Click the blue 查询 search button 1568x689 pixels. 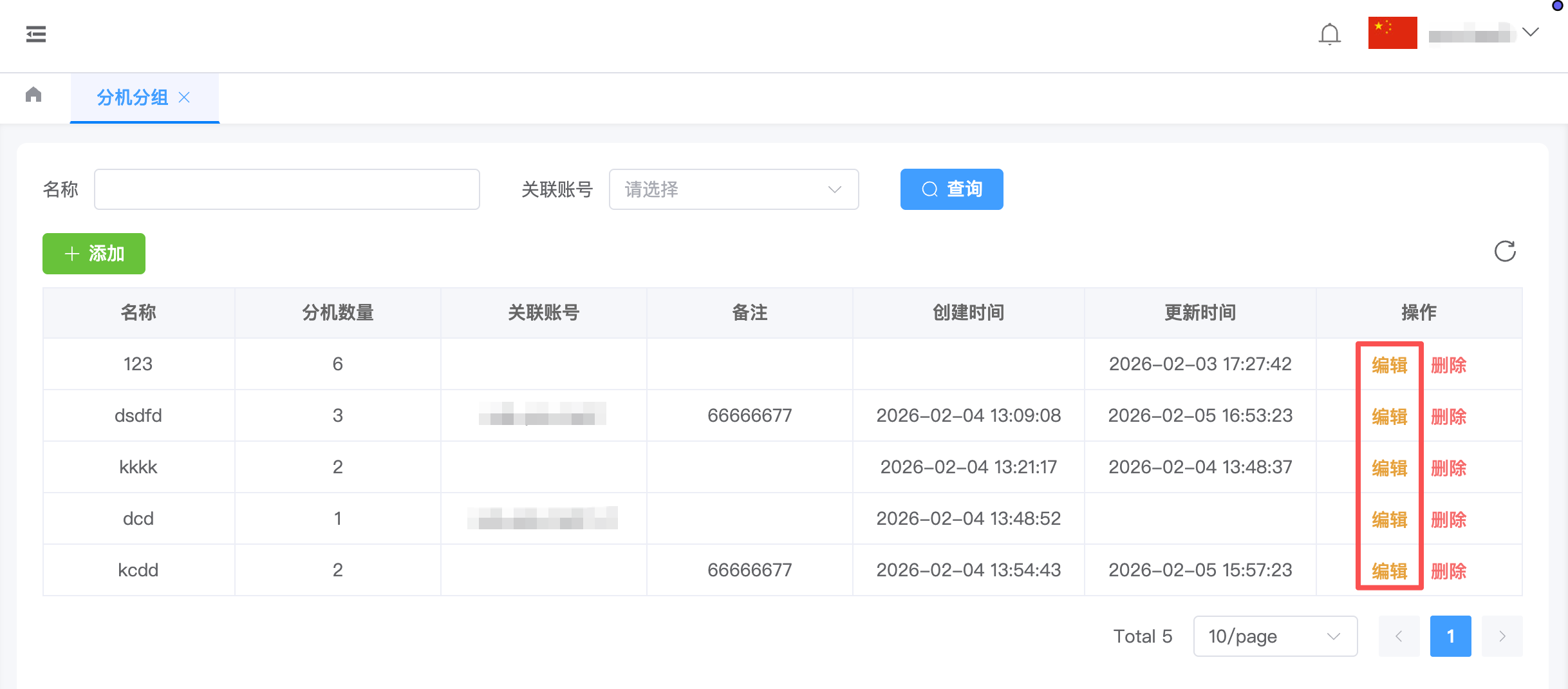point(951,189)
